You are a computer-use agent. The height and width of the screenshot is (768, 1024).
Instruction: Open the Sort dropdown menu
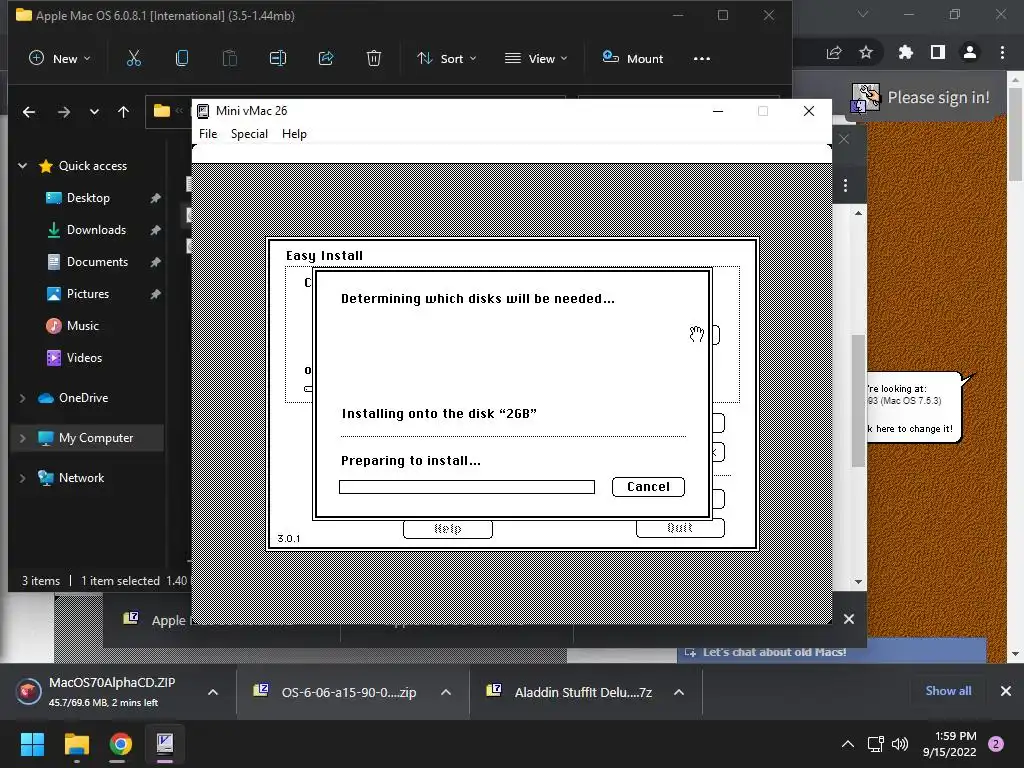[447, 58]
